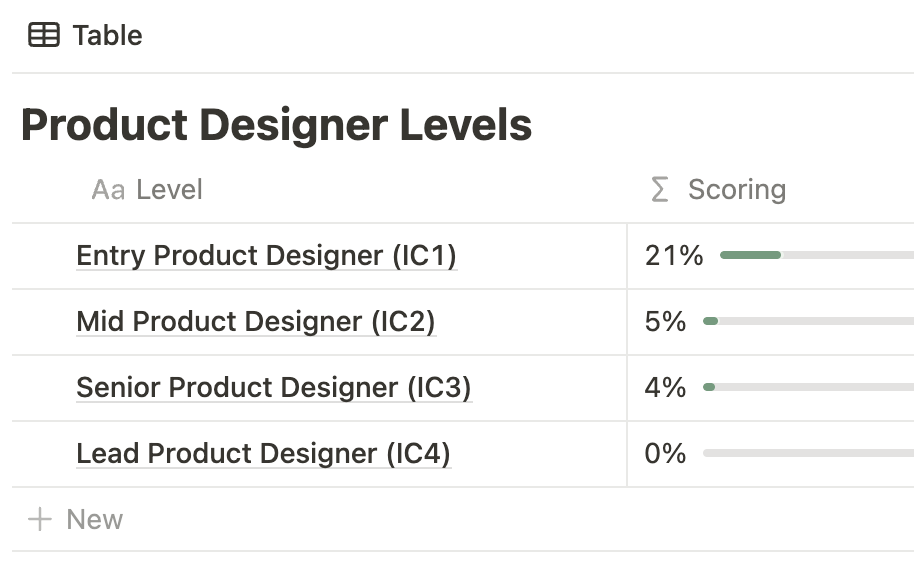Screen dimensions: 914x568
Task: Open the Scoring column header menu
Action: tap(736, 190)
